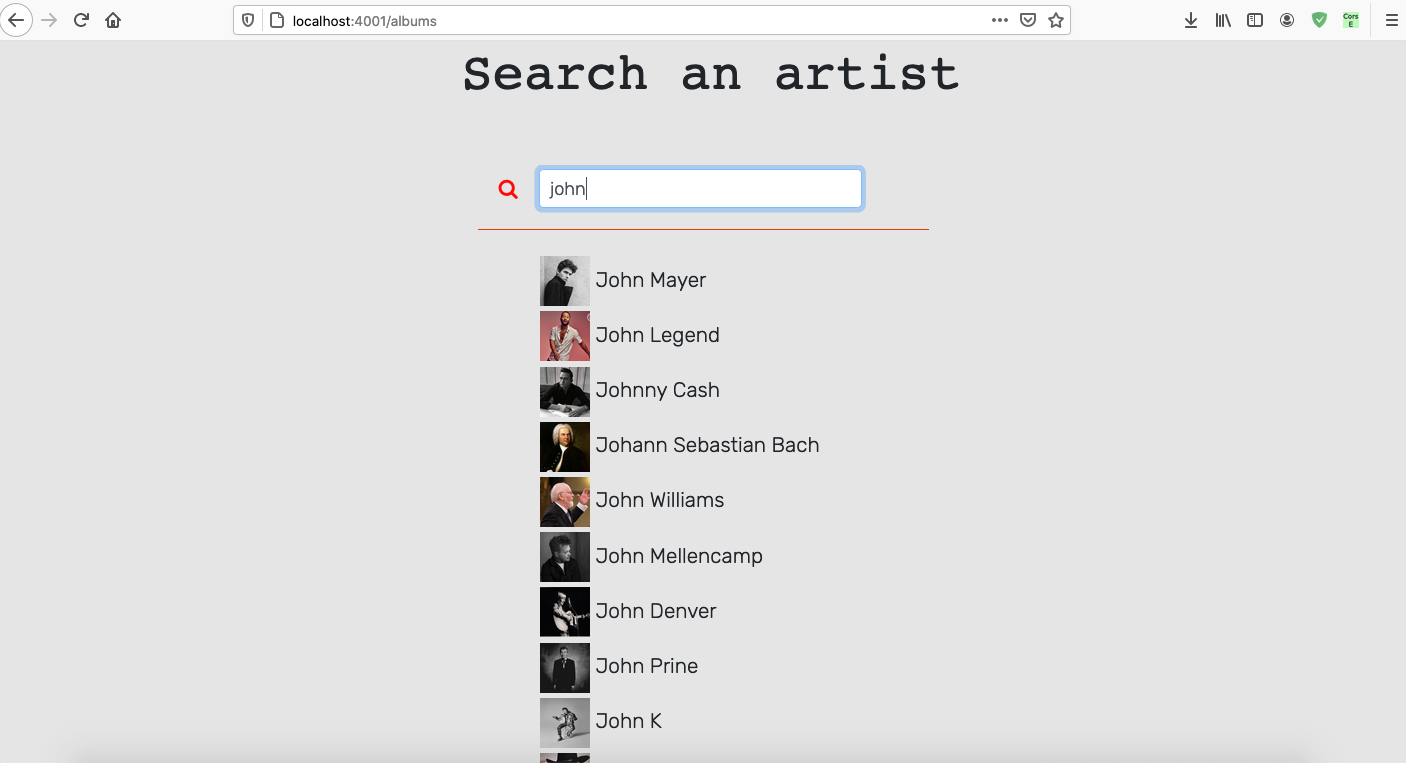Bookmark this page with the star
The image size is (1406, 763).
coord(1056,20)
